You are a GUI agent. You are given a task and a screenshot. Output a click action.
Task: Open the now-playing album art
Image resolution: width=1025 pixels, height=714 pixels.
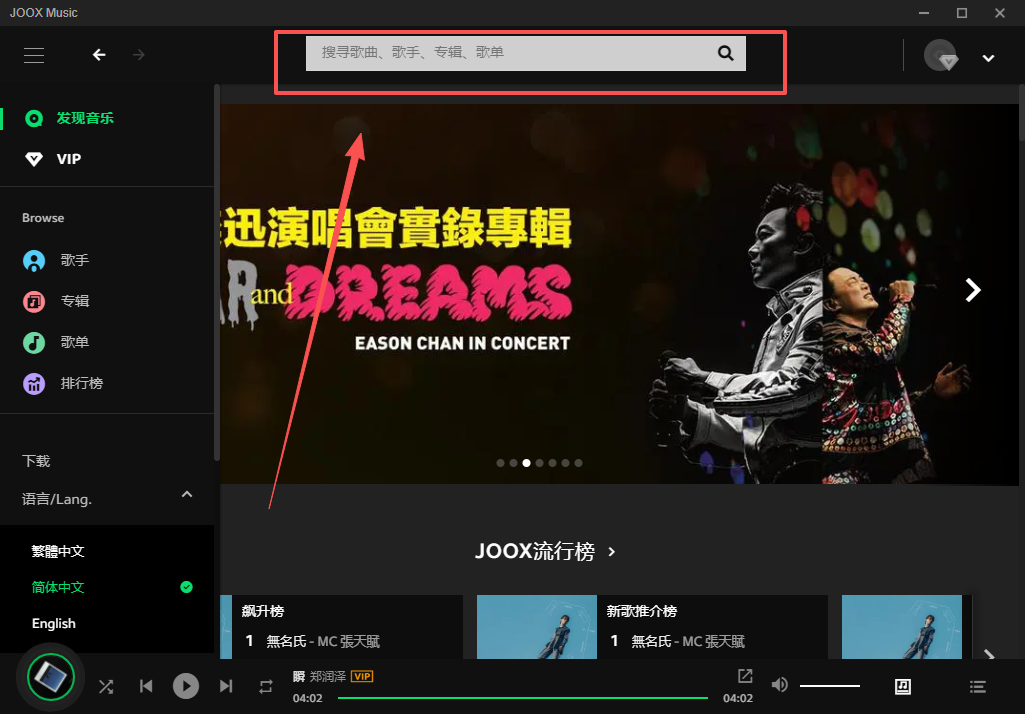51,677
